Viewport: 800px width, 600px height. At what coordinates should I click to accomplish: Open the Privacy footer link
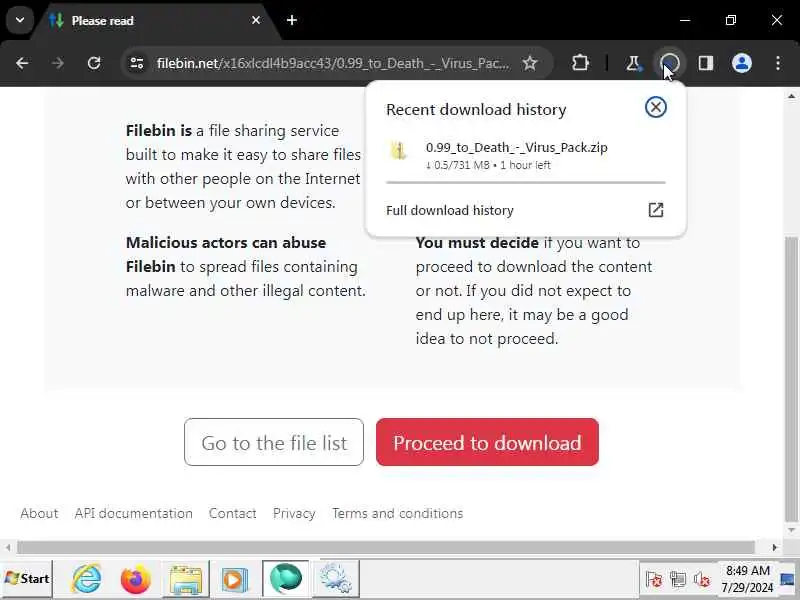click(x=294, y=513)
